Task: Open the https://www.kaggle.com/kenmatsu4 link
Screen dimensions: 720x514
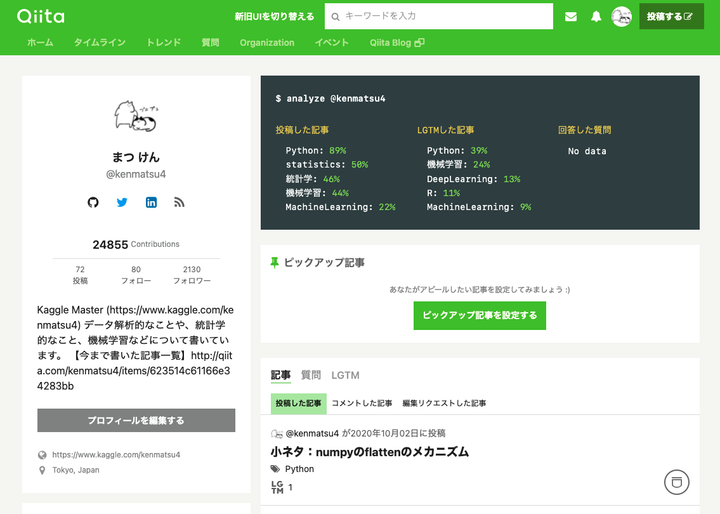Action: [x=116, y=455]
